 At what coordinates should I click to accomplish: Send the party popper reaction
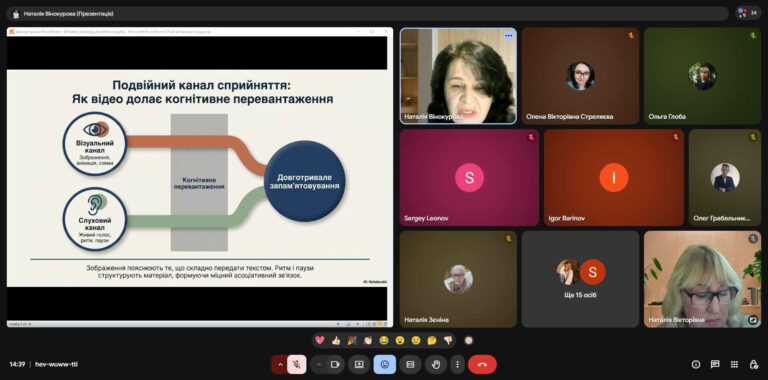pyautogui.click(x=352, y=340)
